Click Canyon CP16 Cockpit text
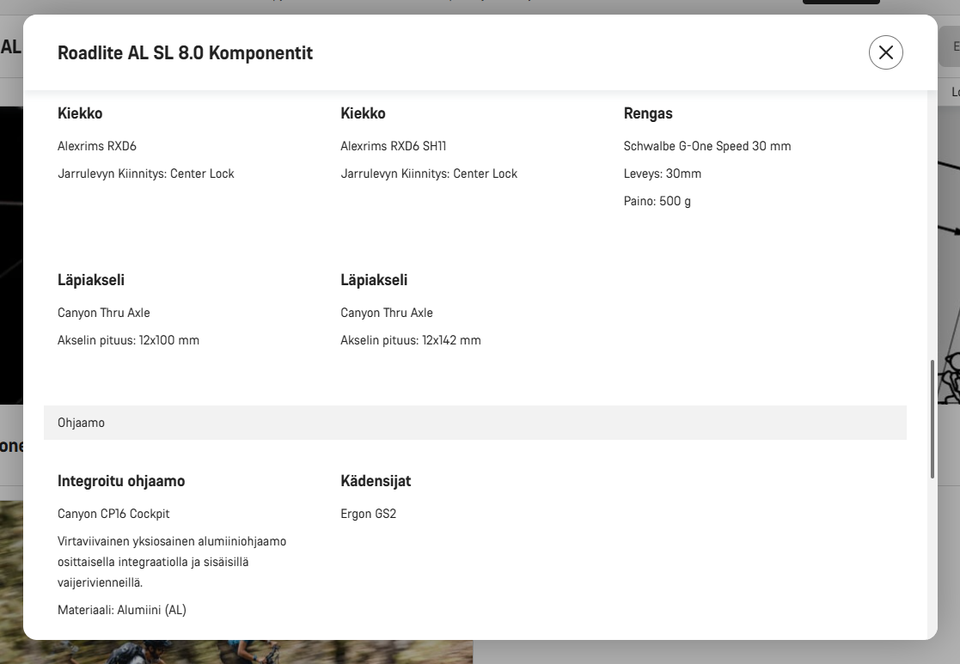The image size is (960, 664). tap(114, 514)
